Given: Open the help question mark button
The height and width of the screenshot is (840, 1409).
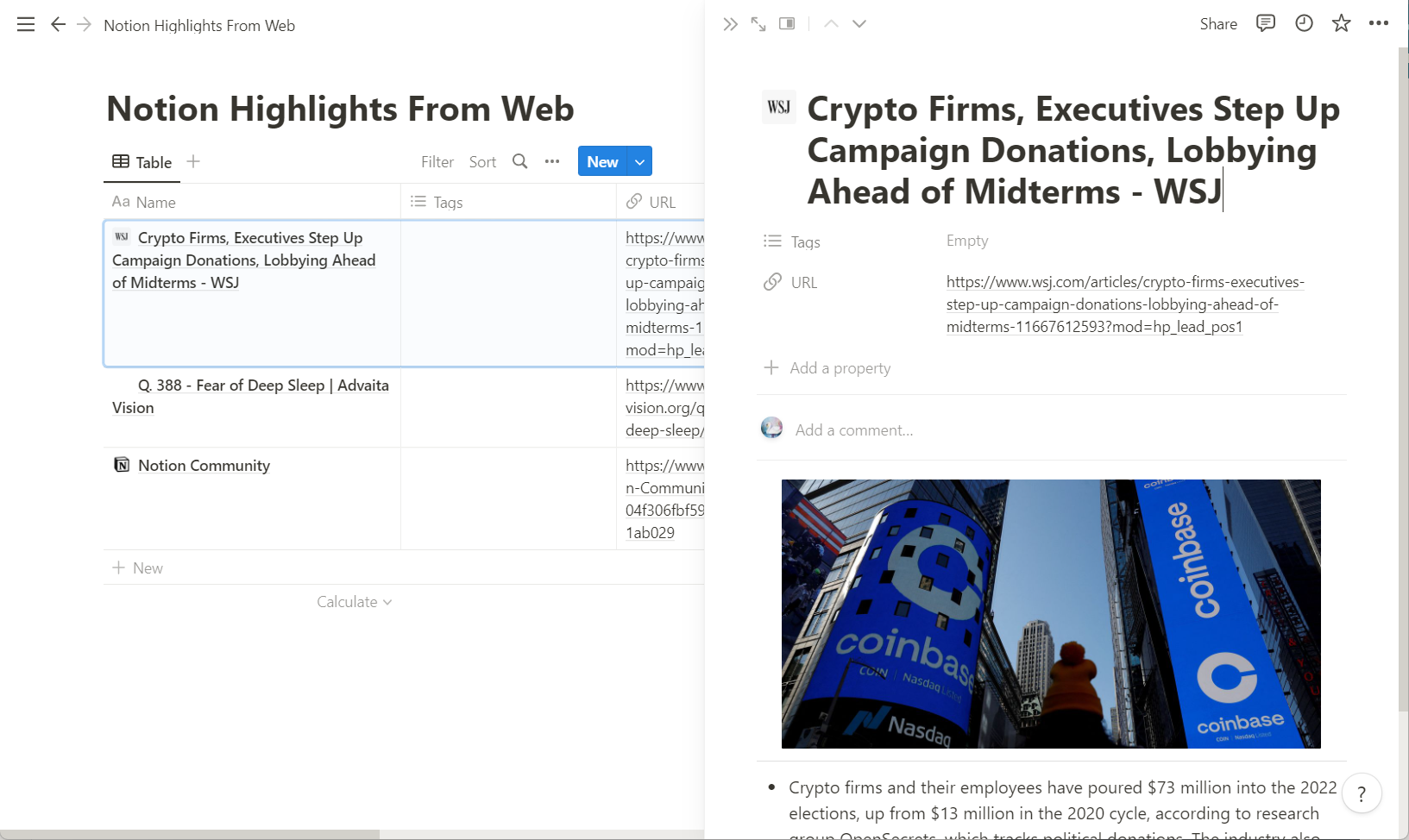Looking at the screenshot, I should [x=1362, y=794].
